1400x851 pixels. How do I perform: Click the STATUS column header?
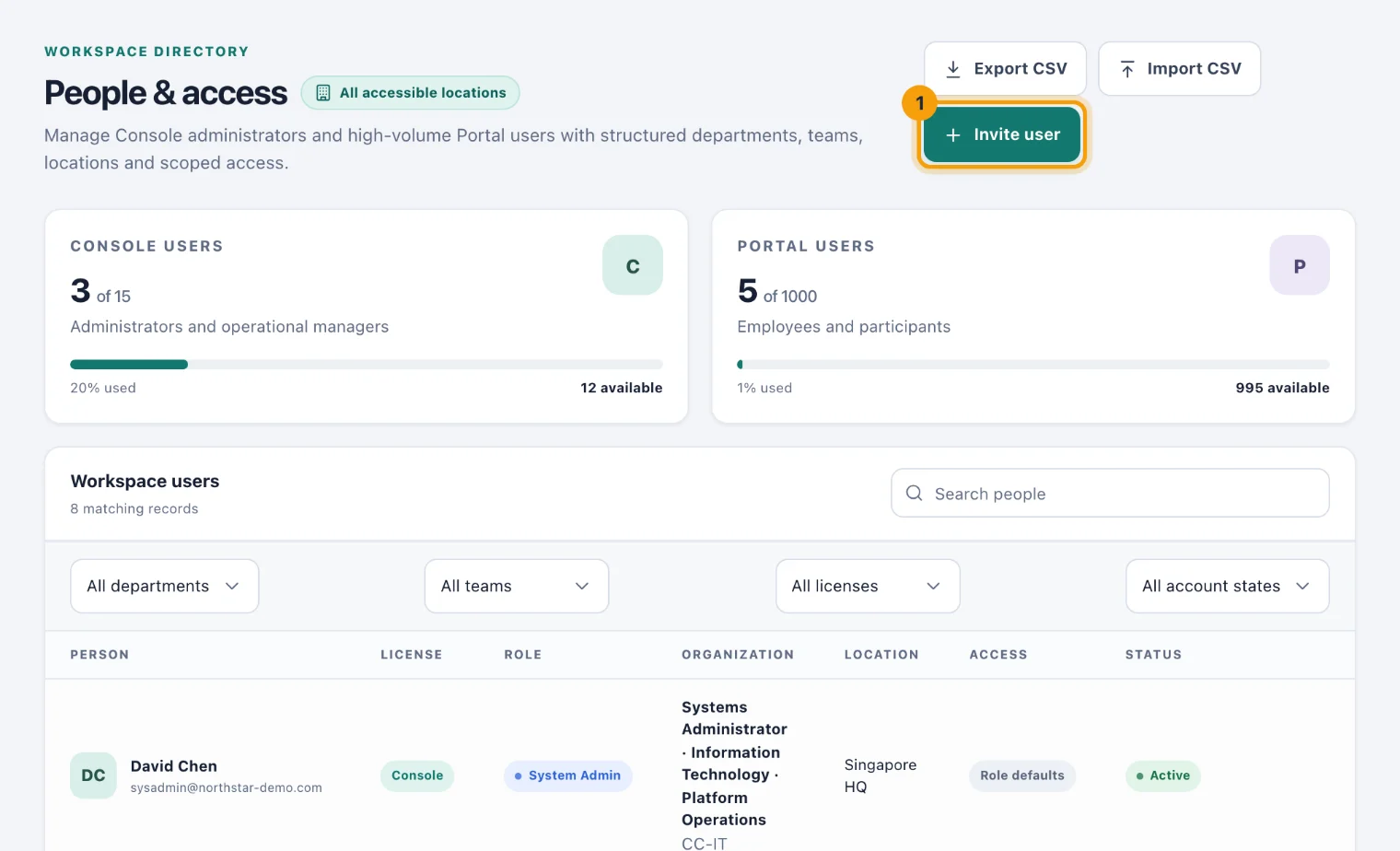(1153, 655)
